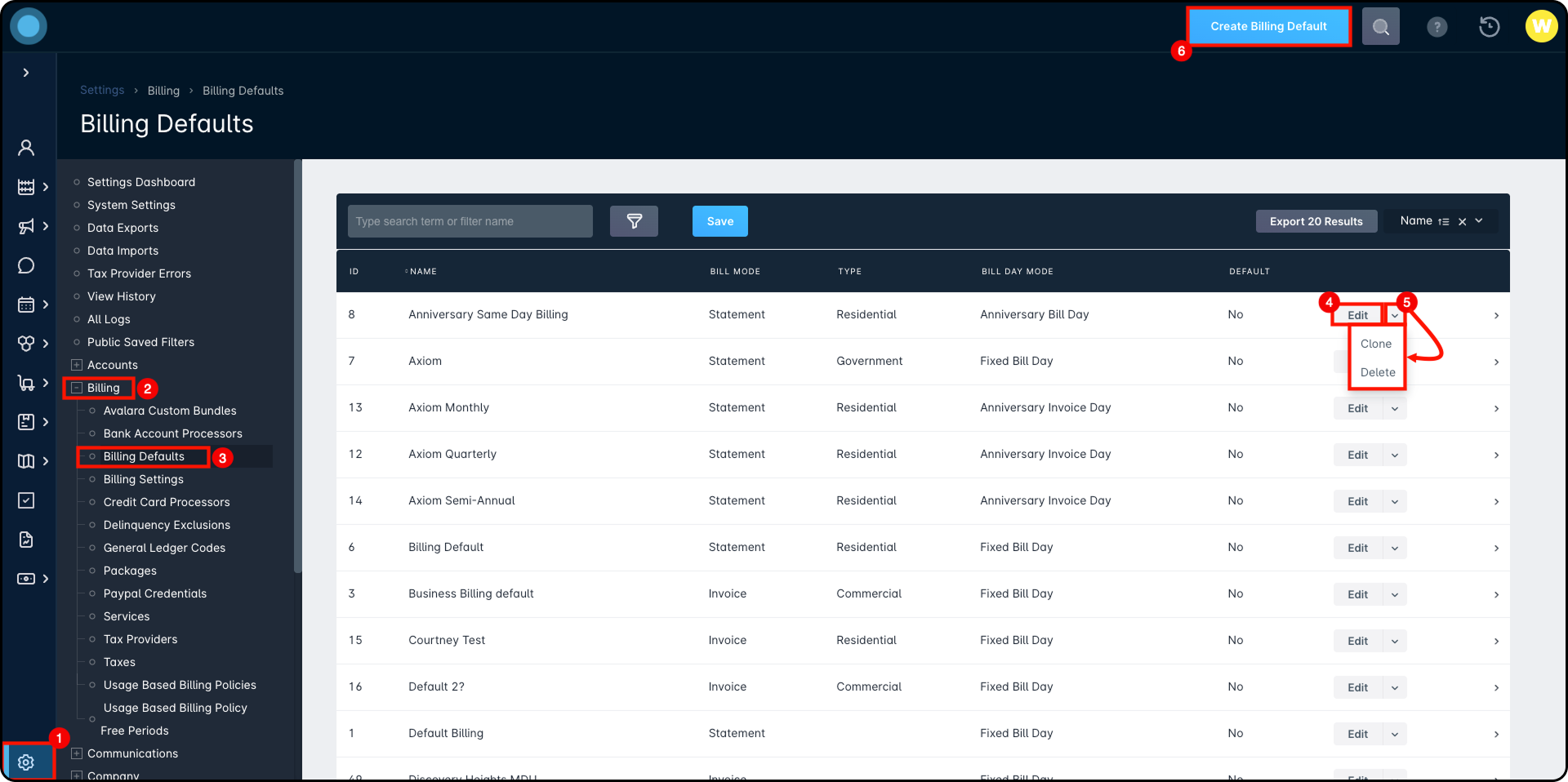1568x782 pixels.
Task: Click the search magnifier button in header
Action: [x=1381, y=27]
